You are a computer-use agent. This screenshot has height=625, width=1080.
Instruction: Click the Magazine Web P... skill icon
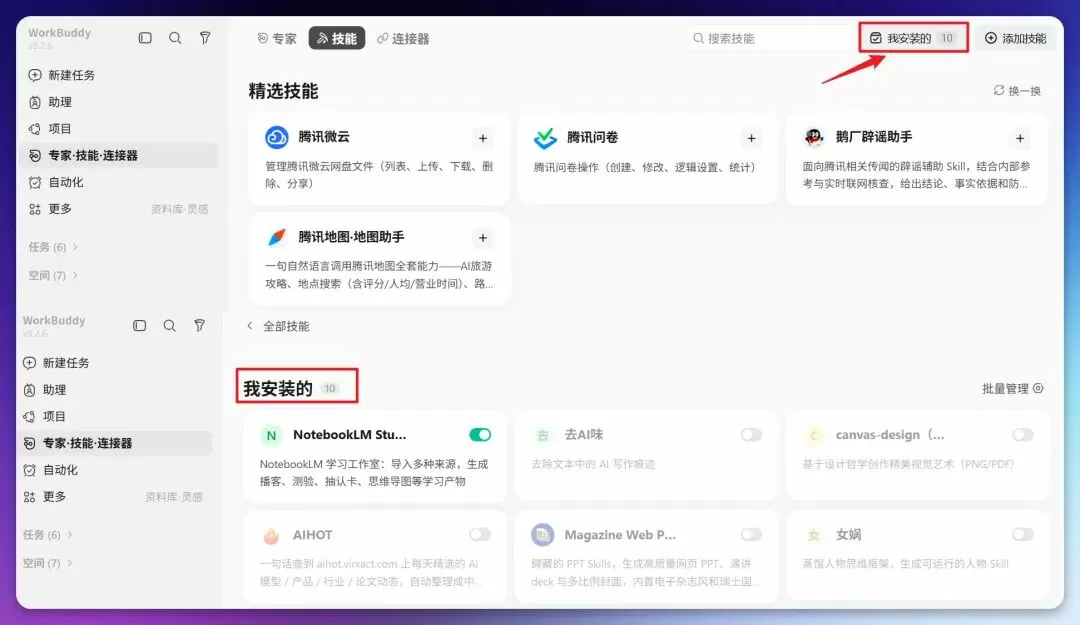pos(543,535)
